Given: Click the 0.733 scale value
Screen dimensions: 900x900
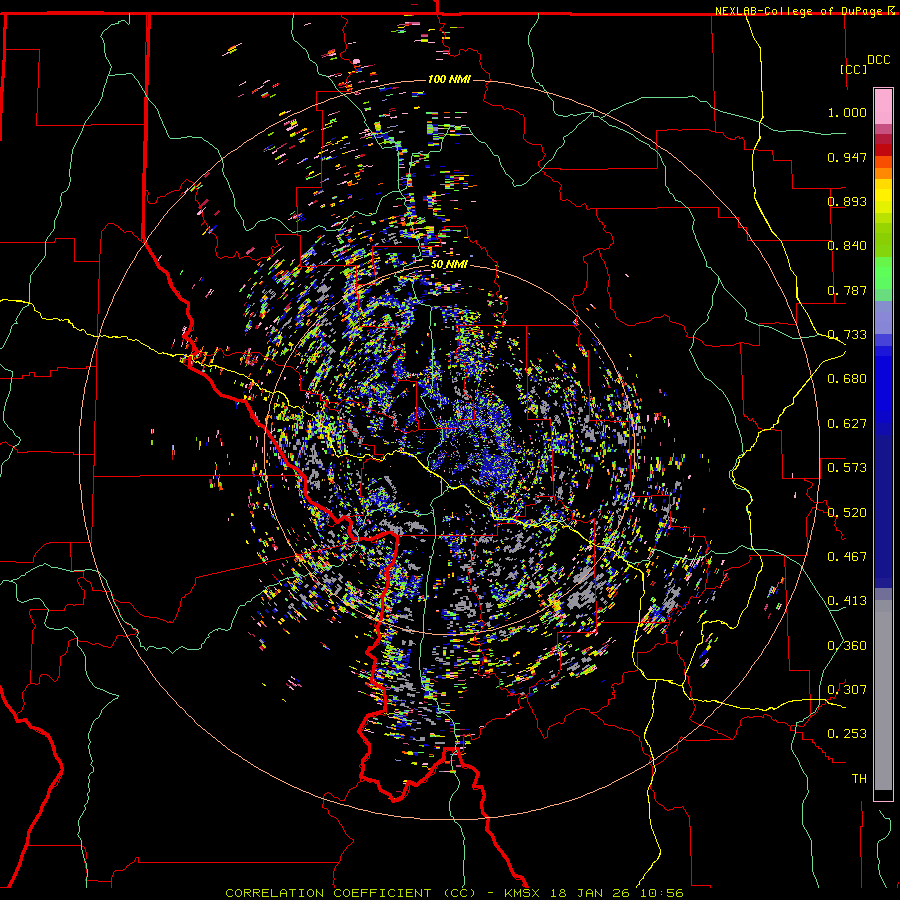Looking at the screenshot, I should click(847, 334).
